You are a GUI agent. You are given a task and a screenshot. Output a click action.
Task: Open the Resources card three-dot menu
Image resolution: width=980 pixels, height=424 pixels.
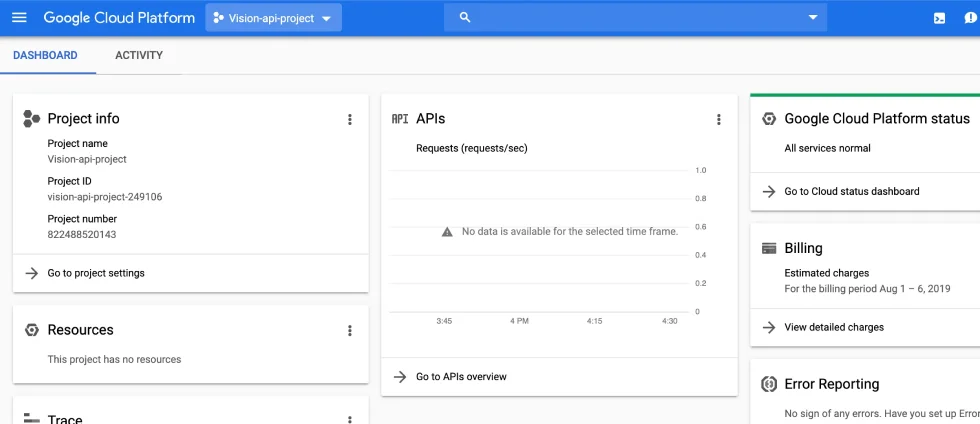click(350, 331)
